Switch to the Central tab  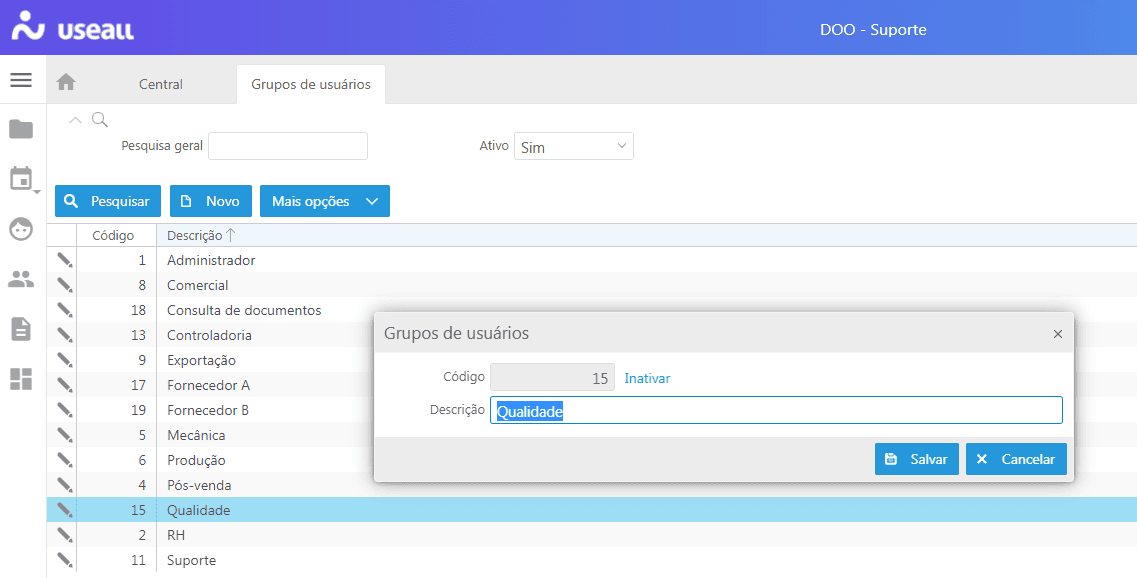160,84
